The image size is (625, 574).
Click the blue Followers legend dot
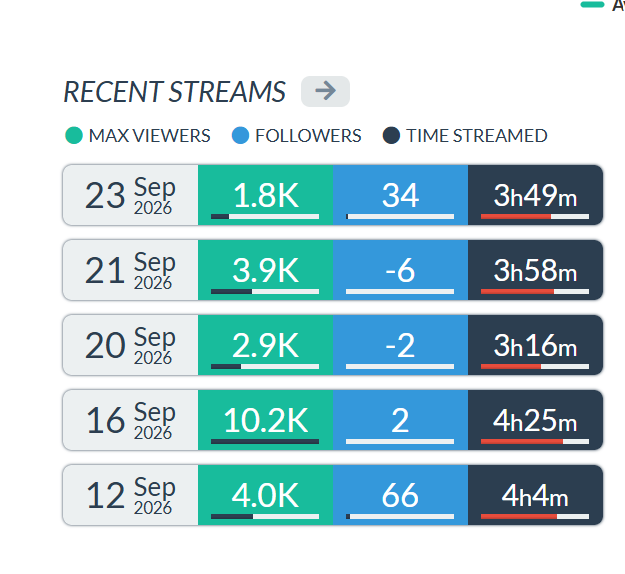(240, 136)
